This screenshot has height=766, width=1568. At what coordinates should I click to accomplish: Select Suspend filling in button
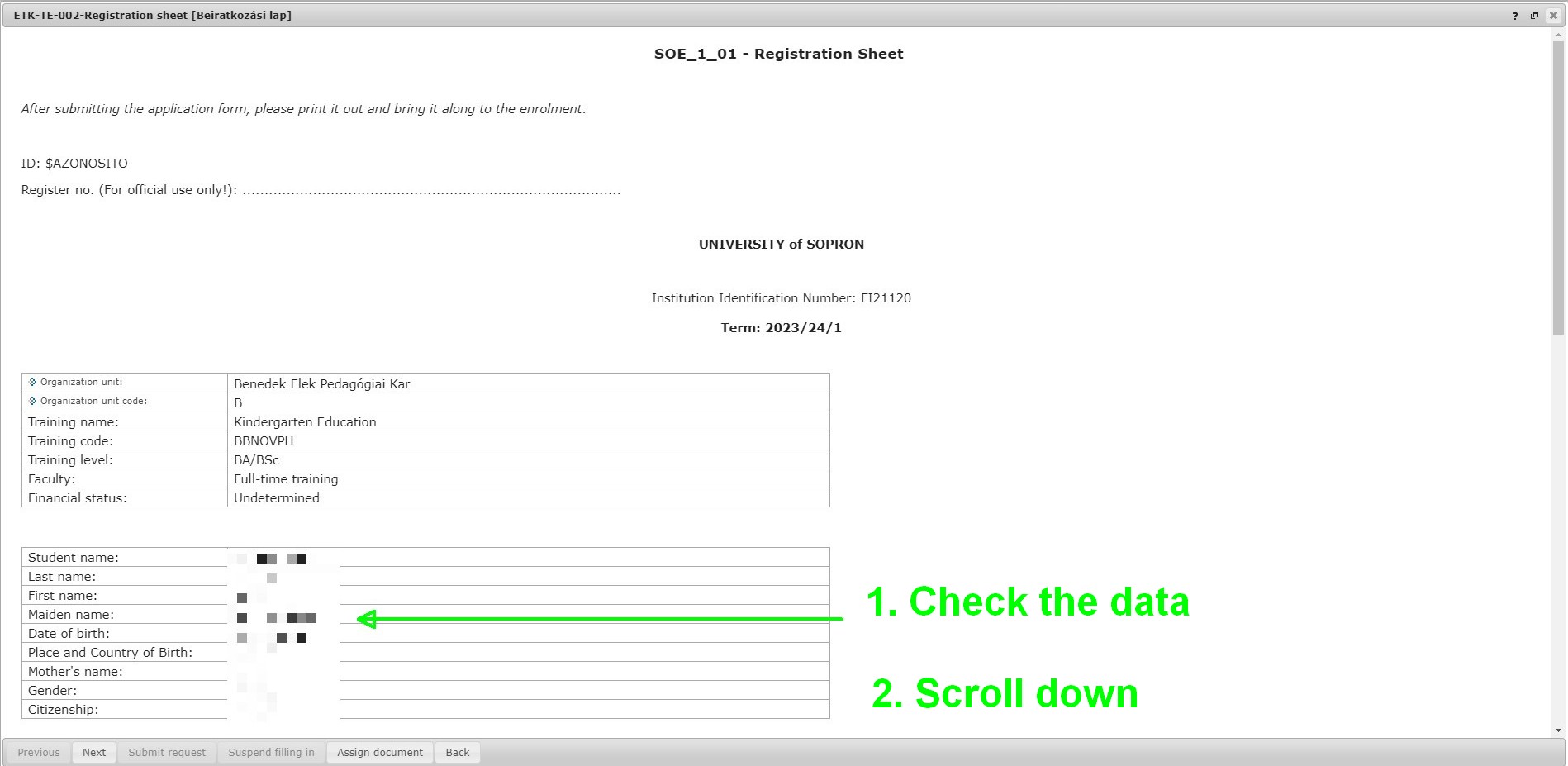(271, 752)
